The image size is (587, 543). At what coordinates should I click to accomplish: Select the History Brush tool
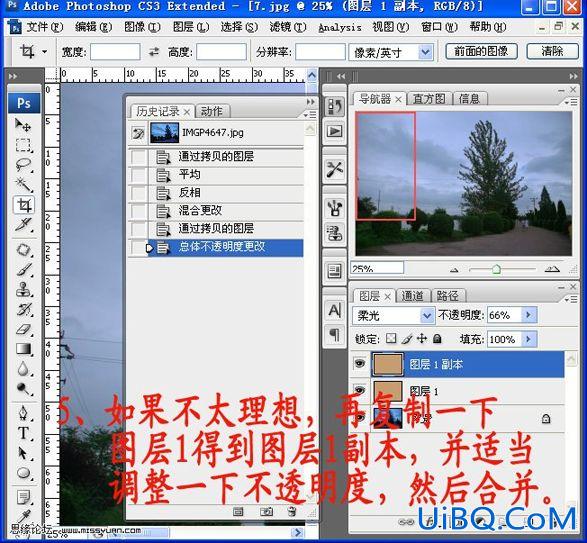click(23, 309)
